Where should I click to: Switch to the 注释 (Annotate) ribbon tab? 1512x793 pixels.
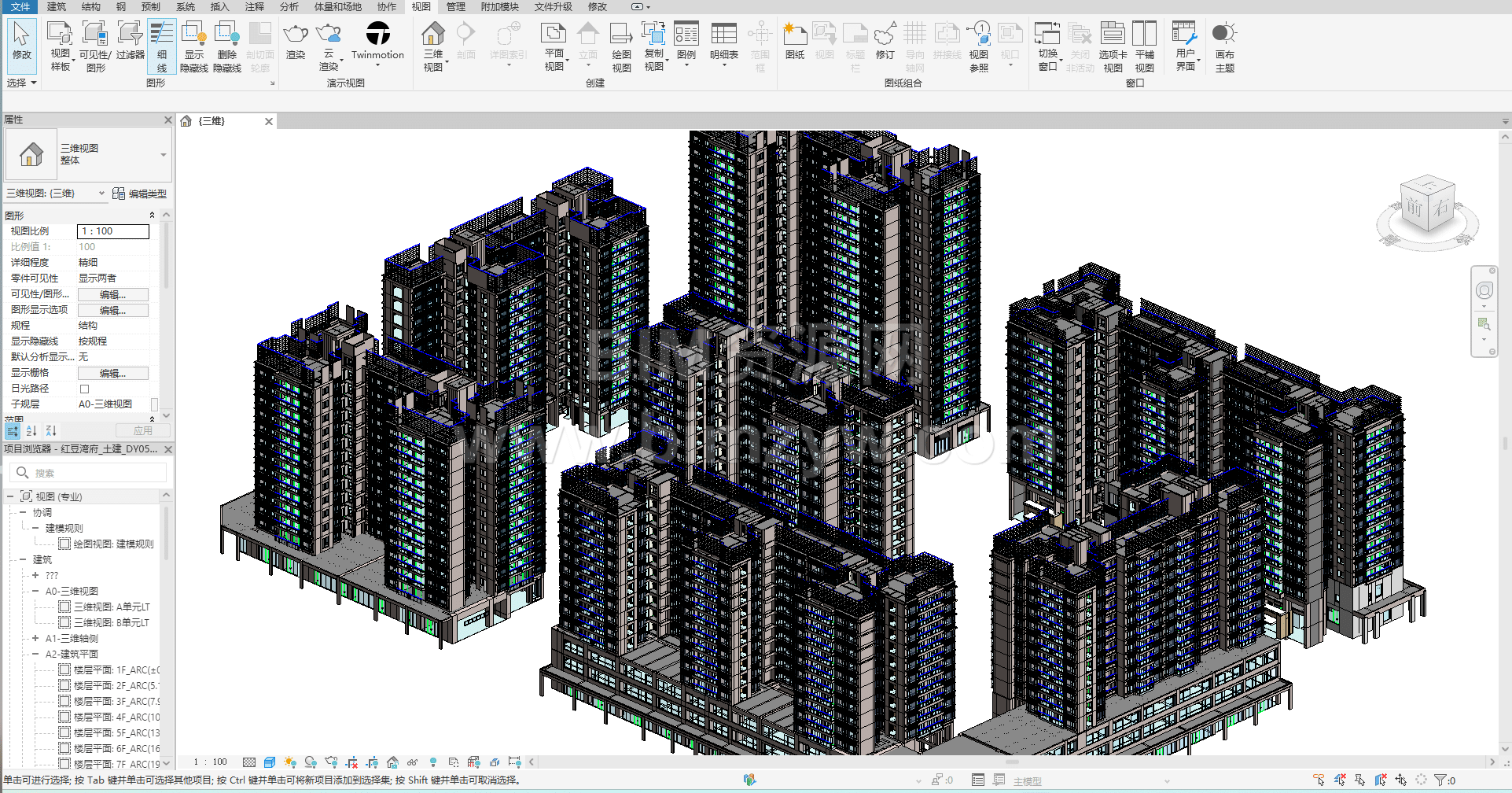pyautogui.click(x=254, y=7)
